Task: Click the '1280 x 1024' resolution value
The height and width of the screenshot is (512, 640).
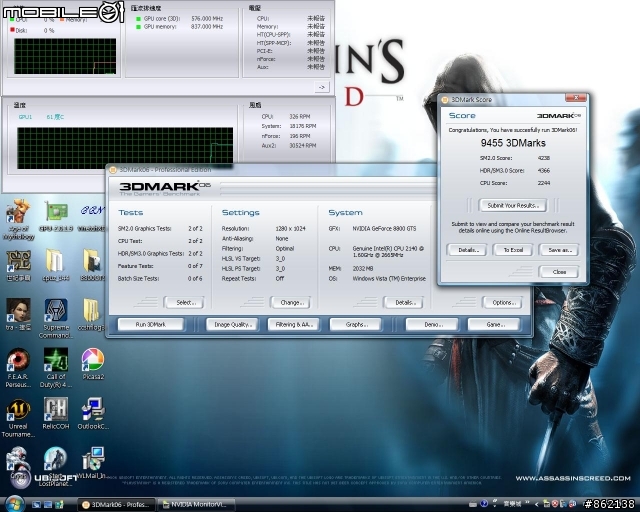Action: coord(290,229)
